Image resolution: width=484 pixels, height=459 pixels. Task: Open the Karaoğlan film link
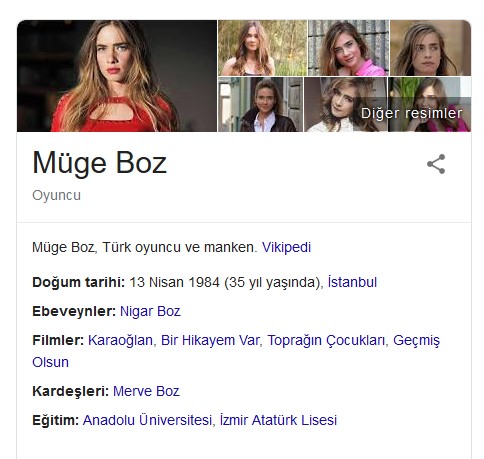pyautogui.click(x=120, y=340)
